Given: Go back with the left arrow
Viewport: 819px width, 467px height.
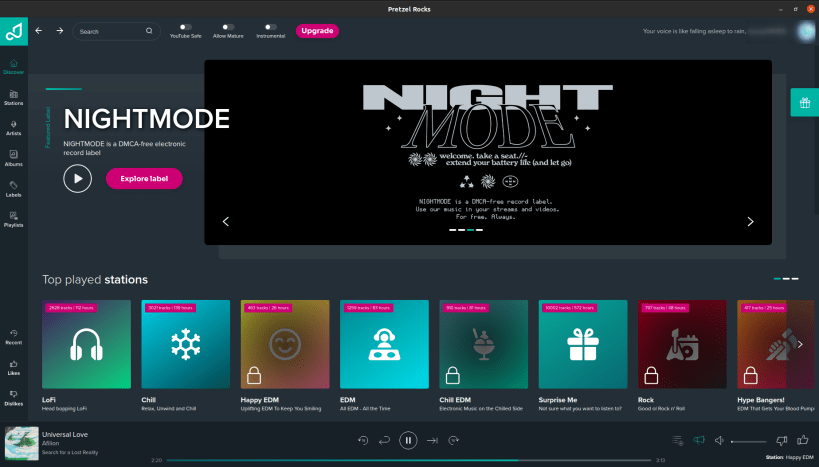Looking at the screenshot, I should (x=39, y=31).
